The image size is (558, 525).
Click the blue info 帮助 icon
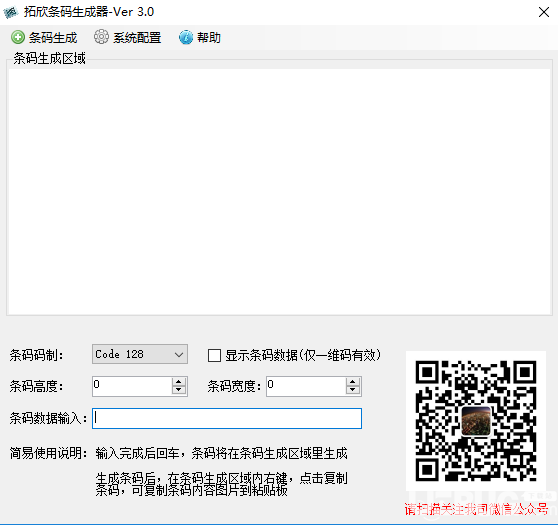(x=186, y=37)
